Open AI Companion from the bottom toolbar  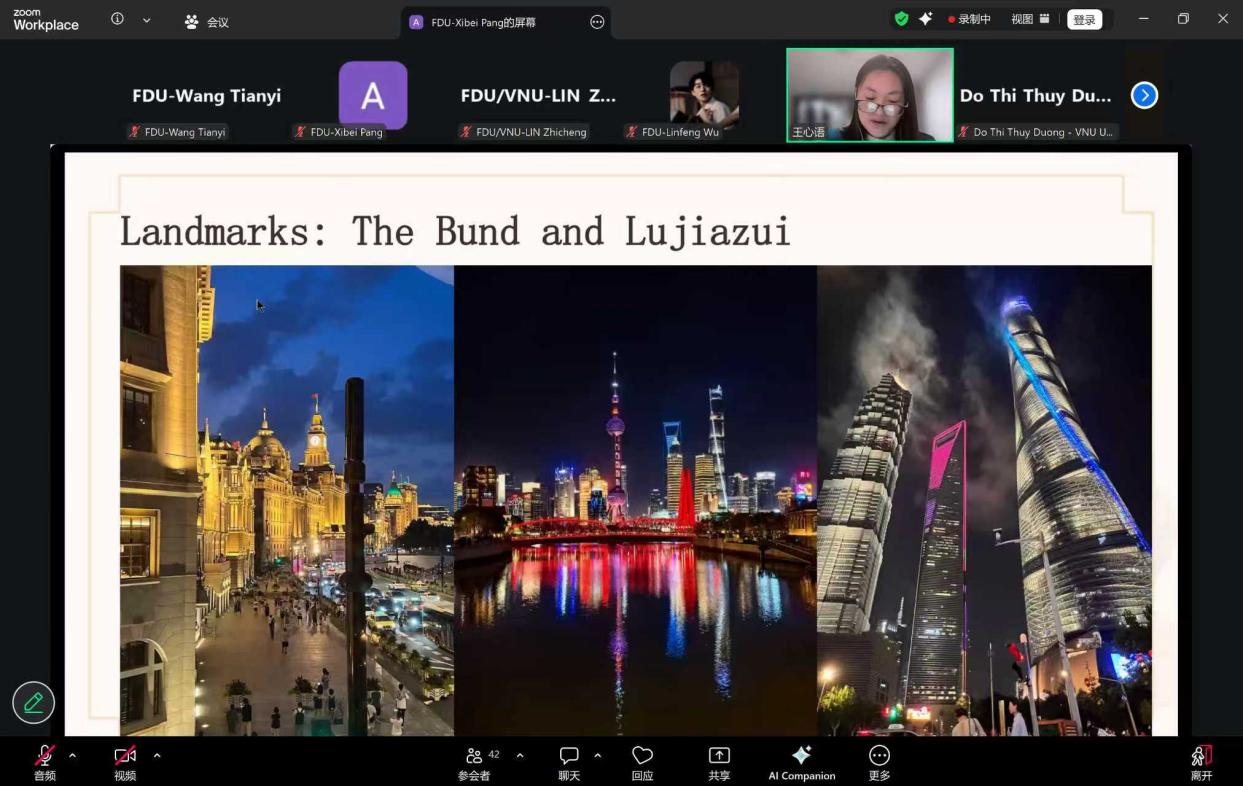click(801, 763)
